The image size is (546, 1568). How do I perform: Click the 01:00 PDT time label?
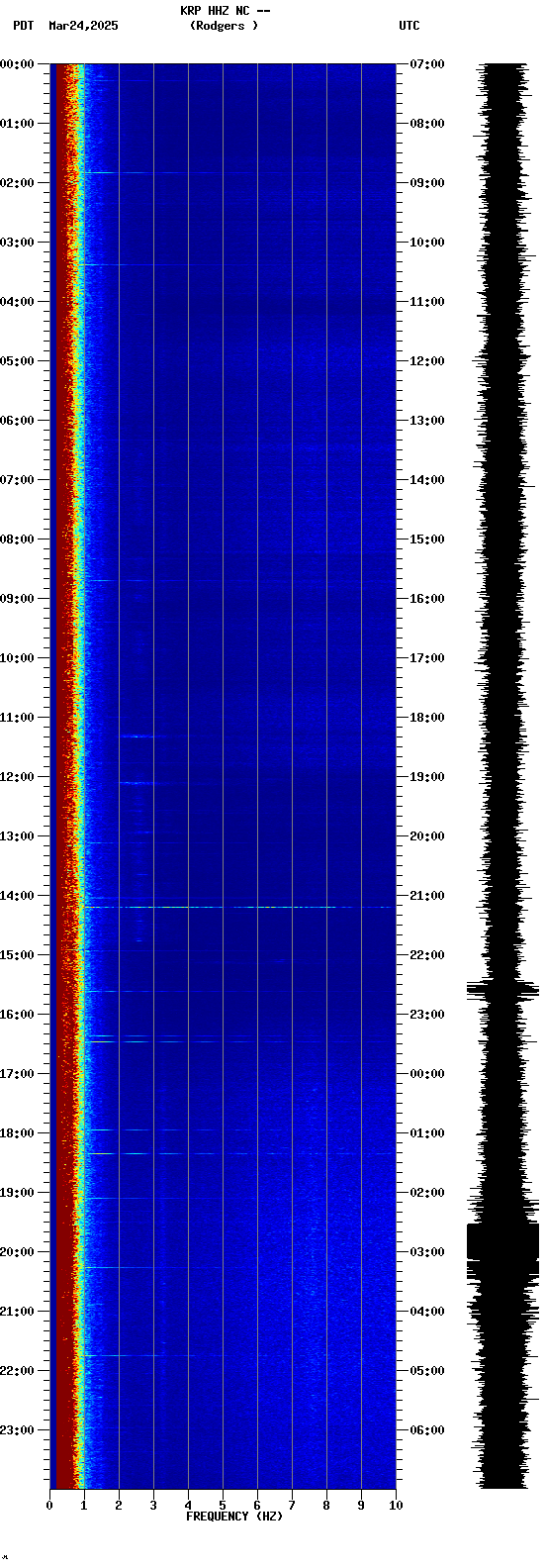pos(18,124)
